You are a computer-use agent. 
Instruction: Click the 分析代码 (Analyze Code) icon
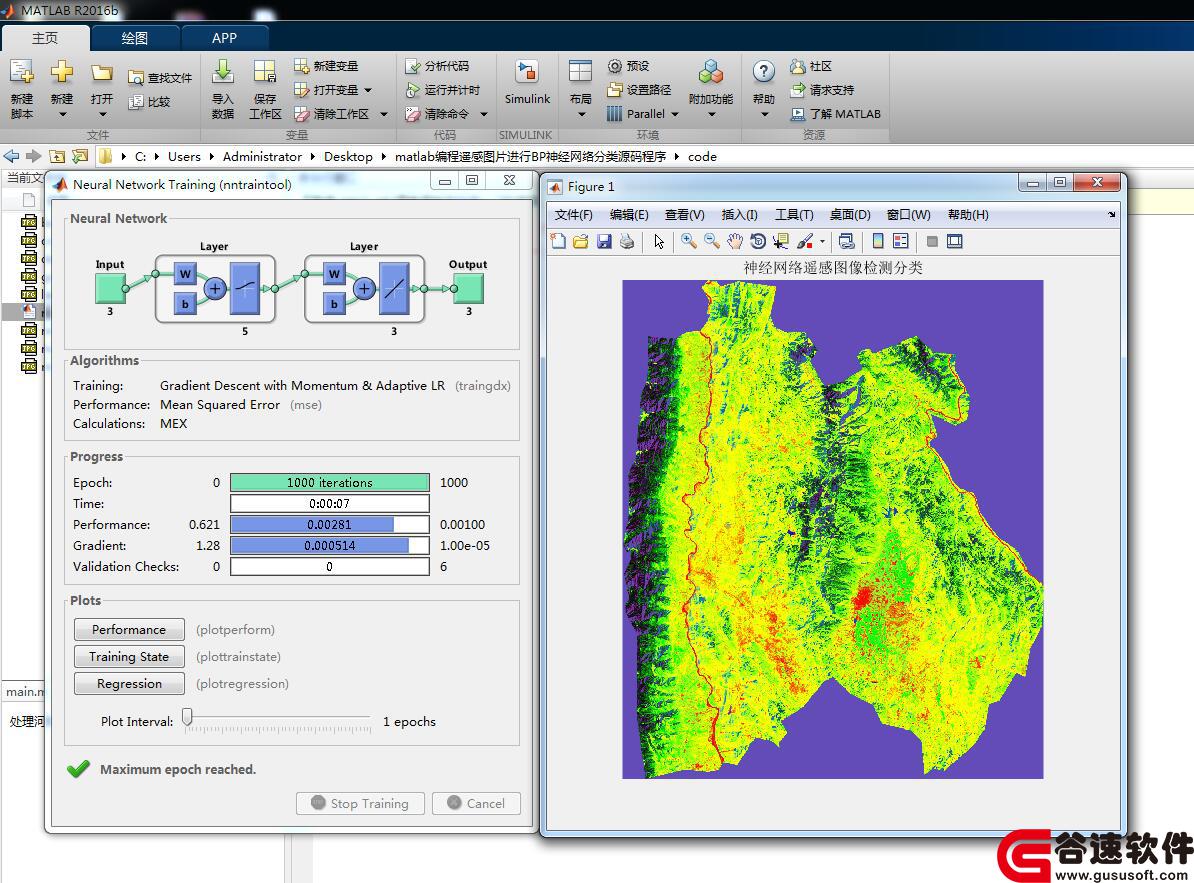pyautogui.click(x=413, y=66)
